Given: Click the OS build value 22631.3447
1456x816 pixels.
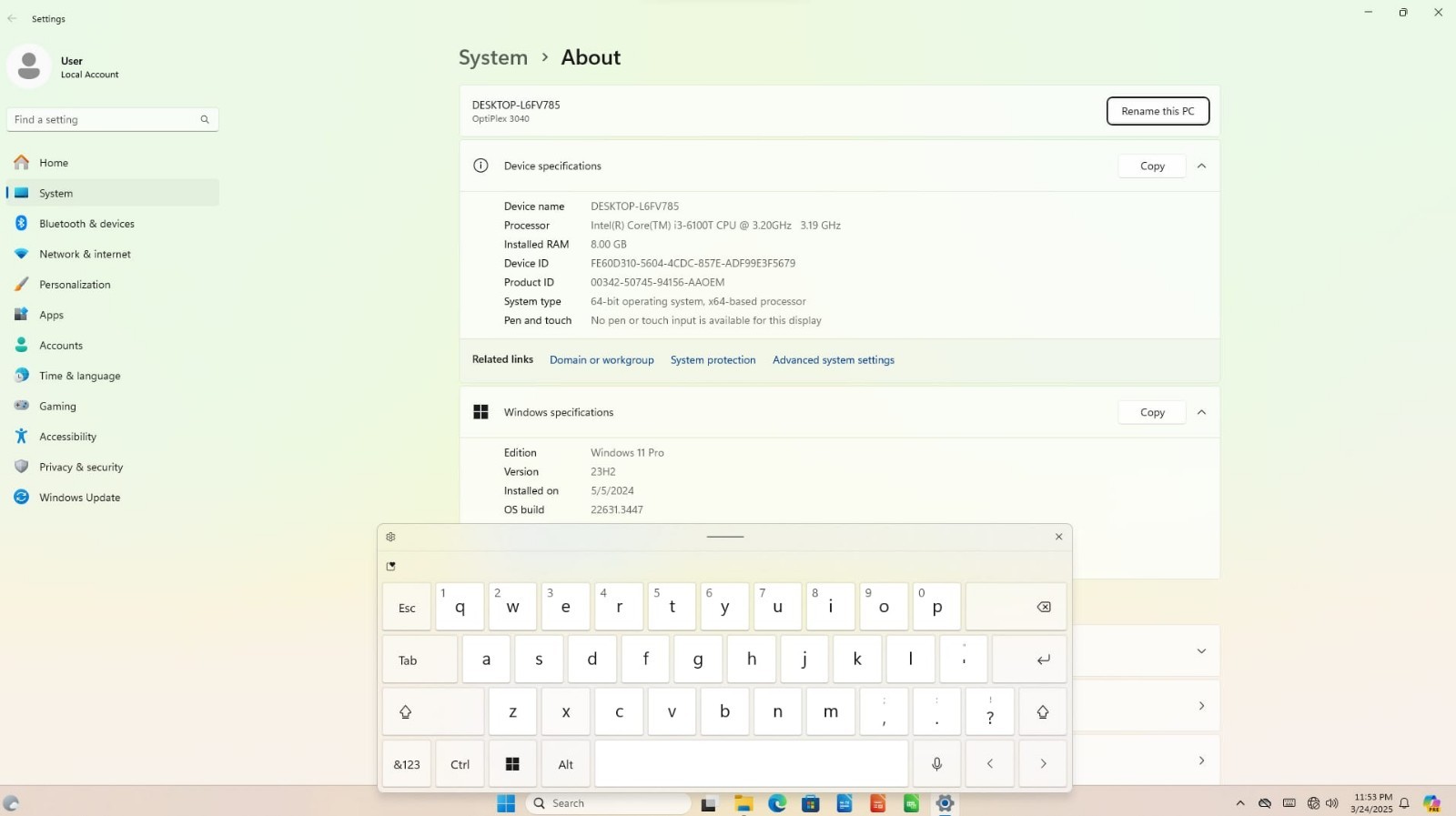Looking at the screenshot, I should click(x=616, y=510).
